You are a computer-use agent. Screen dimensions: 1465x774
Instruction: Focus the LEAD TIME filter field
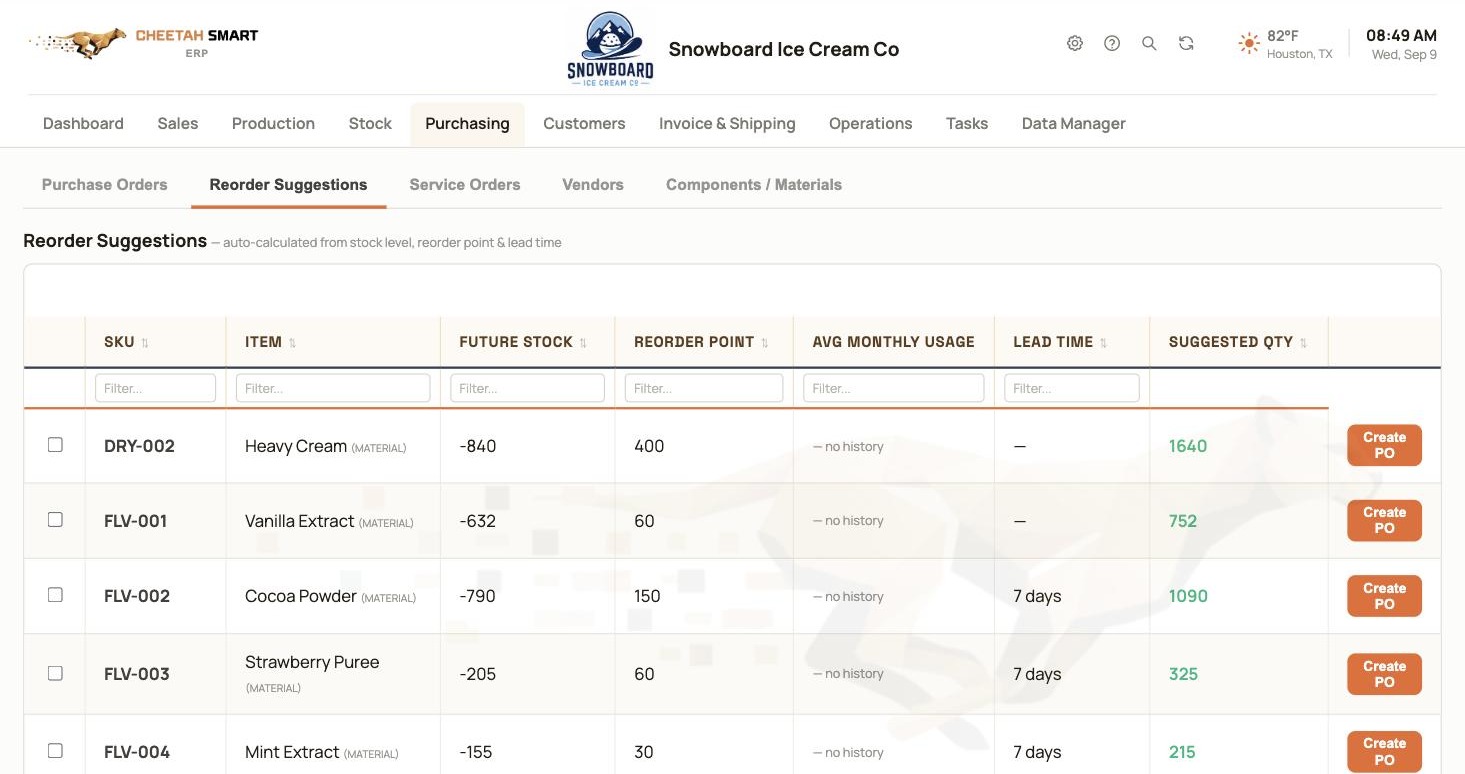1072,388
